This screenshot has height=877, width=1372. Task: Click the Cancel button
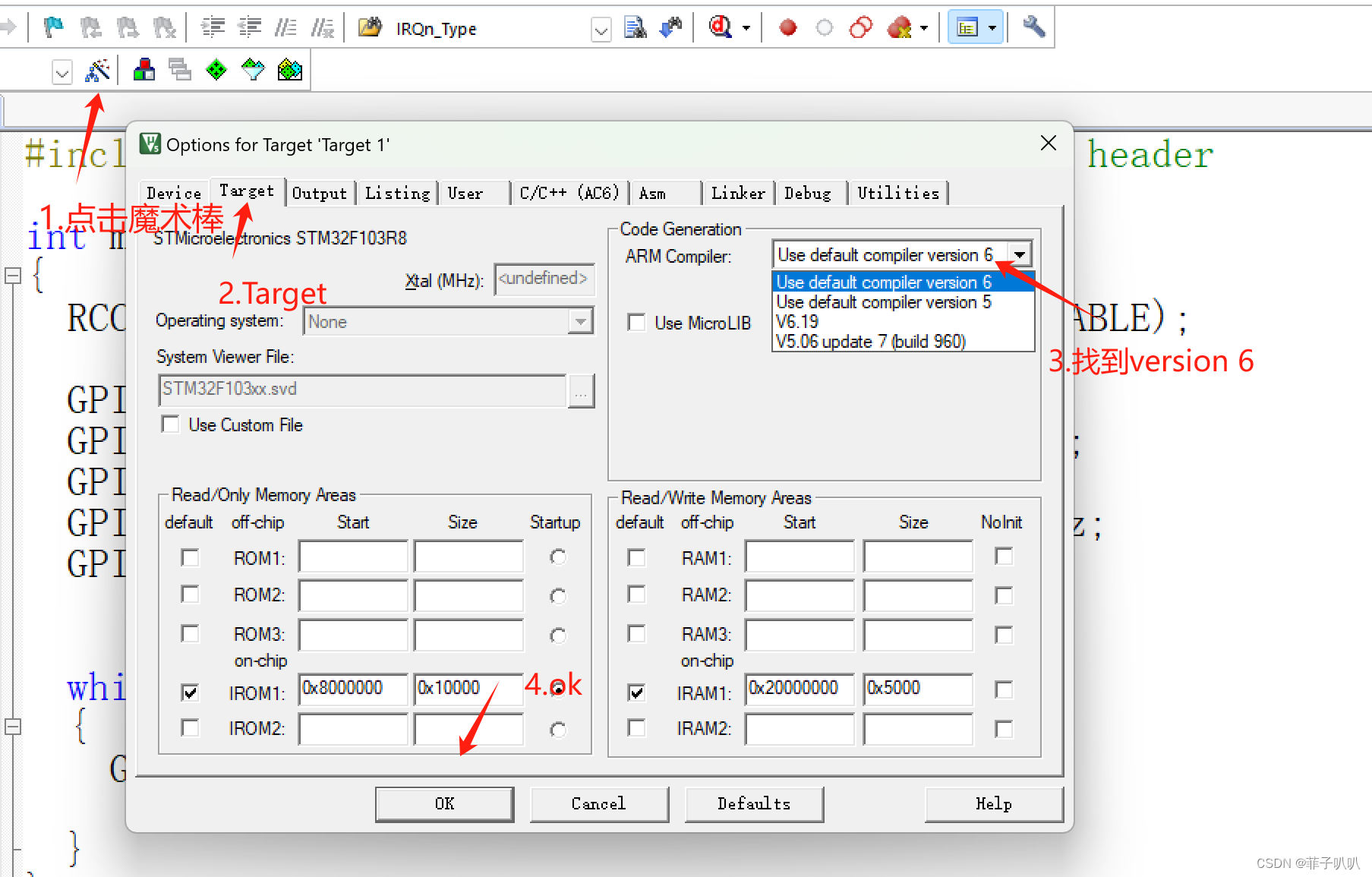tap(599, 803)
